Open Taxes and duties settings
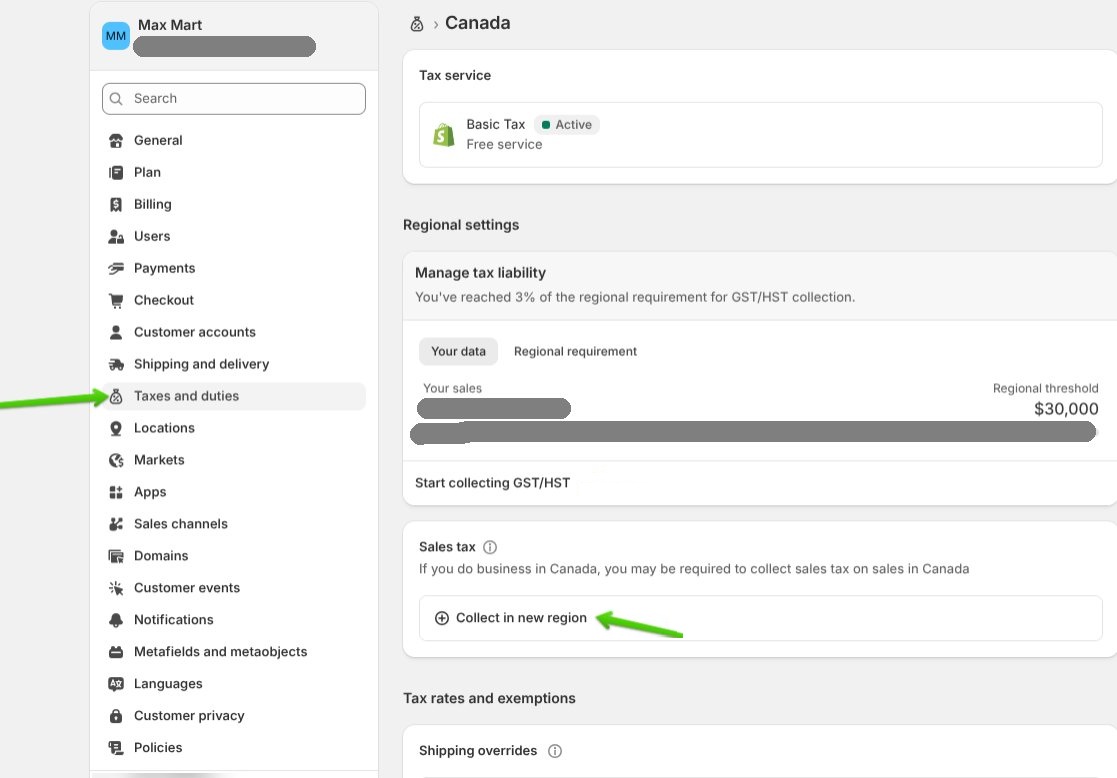This screenshot has height=778, width=1117. click(186, 397)
